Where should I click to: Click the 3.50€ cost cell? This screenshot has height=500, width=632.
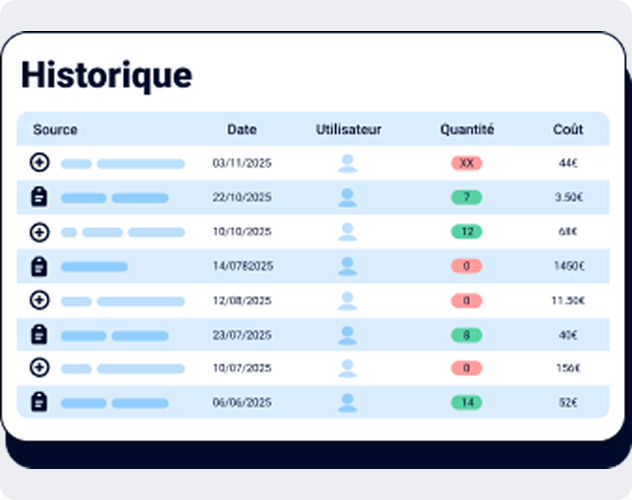569,197
